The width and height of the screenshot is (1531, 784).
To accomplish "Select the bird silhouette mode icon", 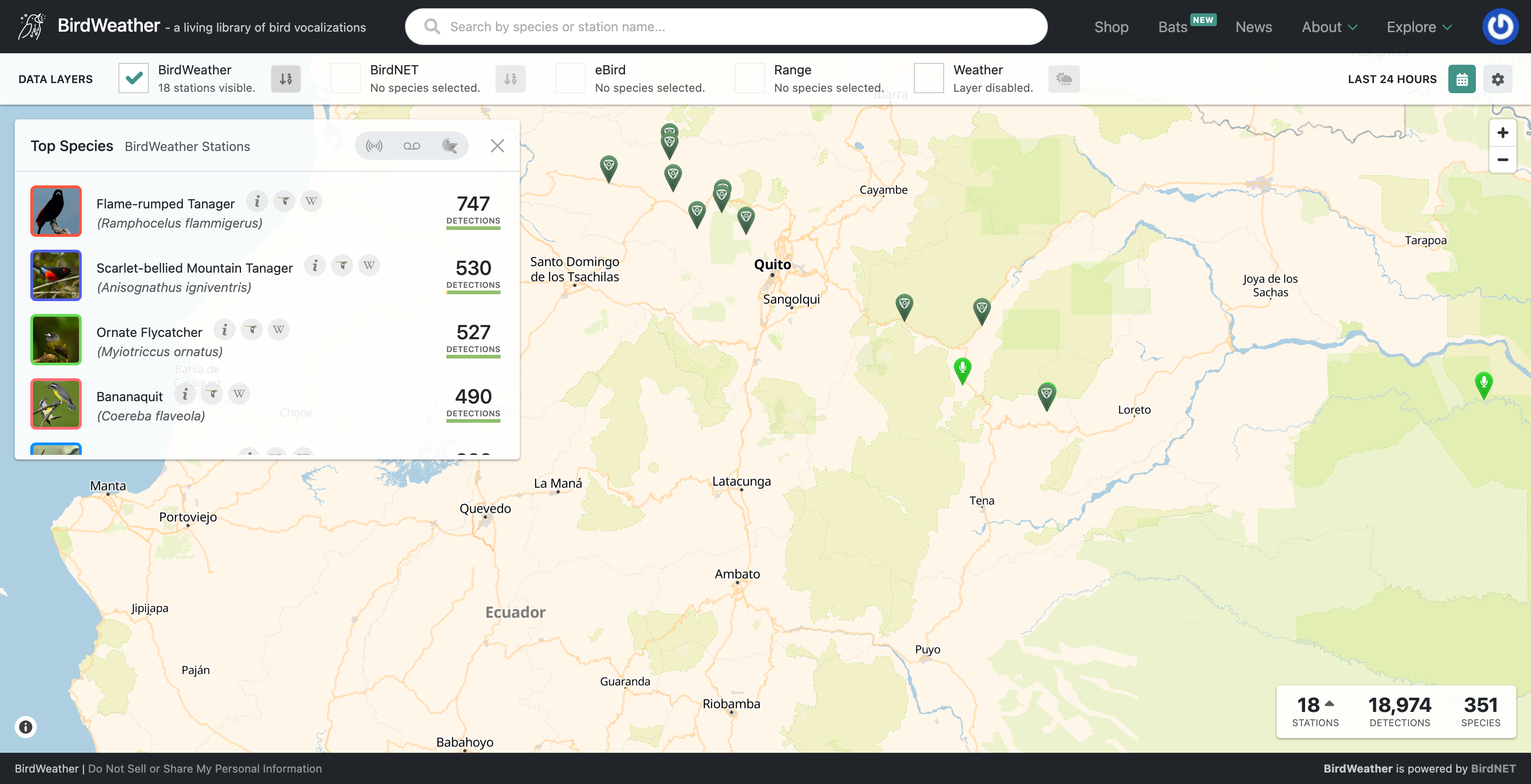I will pyautogui.click(x=449, y=146).
